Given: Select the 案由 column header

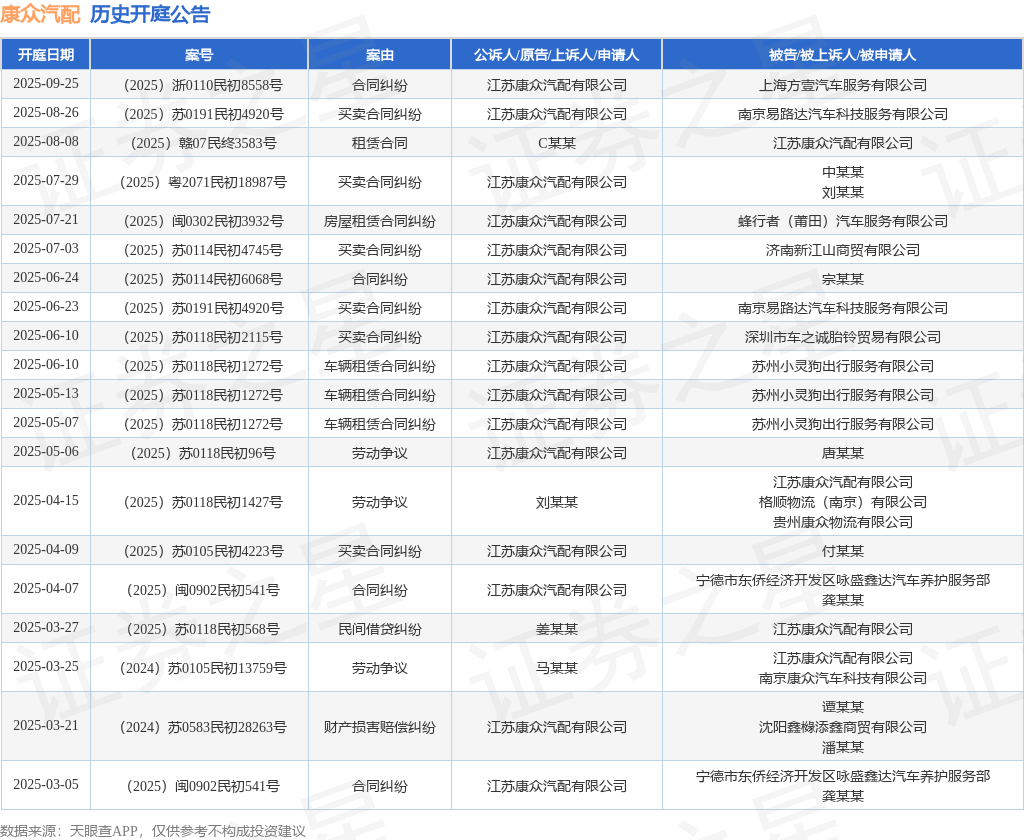Looking at the screenshot, I should coord(379,55).
